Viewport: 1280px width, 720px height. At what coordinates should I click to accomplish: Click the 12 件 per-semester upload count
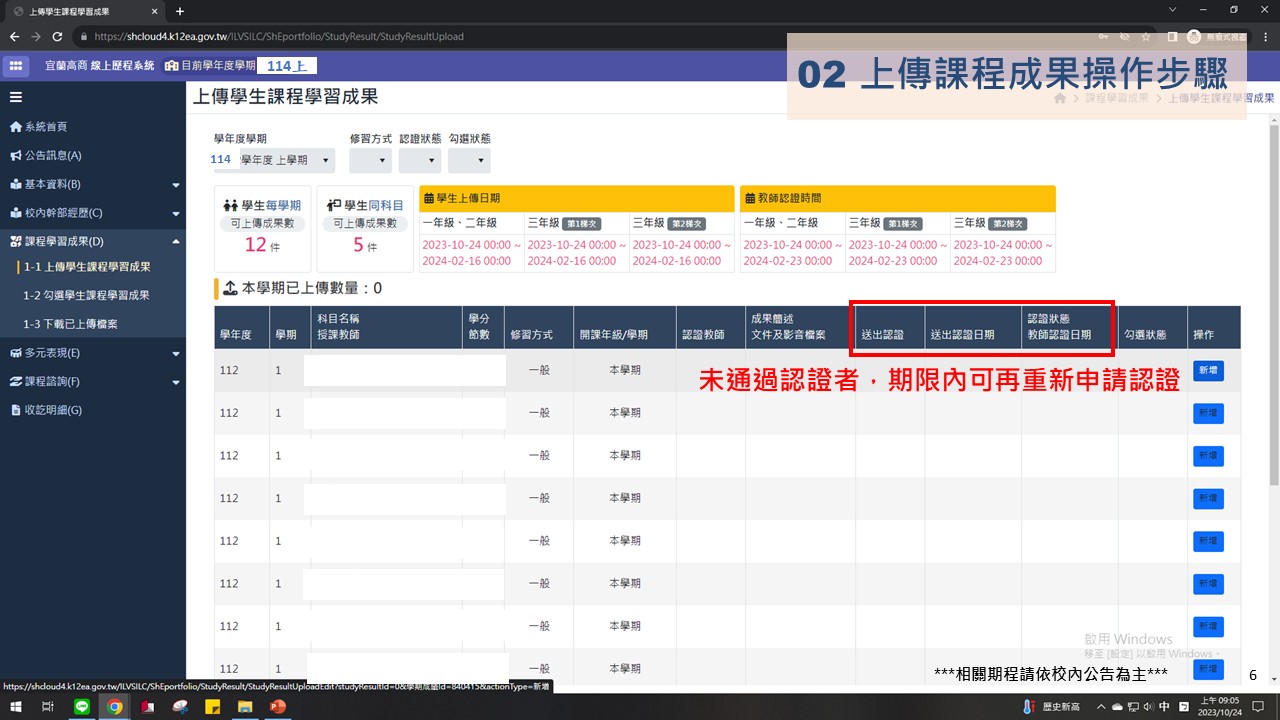[x=264, y=245]
